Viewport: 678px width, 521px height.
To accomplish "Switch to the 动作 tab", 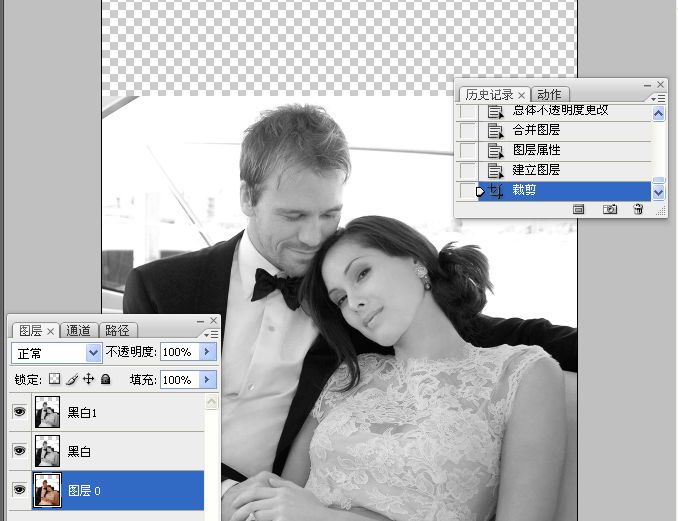I will coord(547,94).
